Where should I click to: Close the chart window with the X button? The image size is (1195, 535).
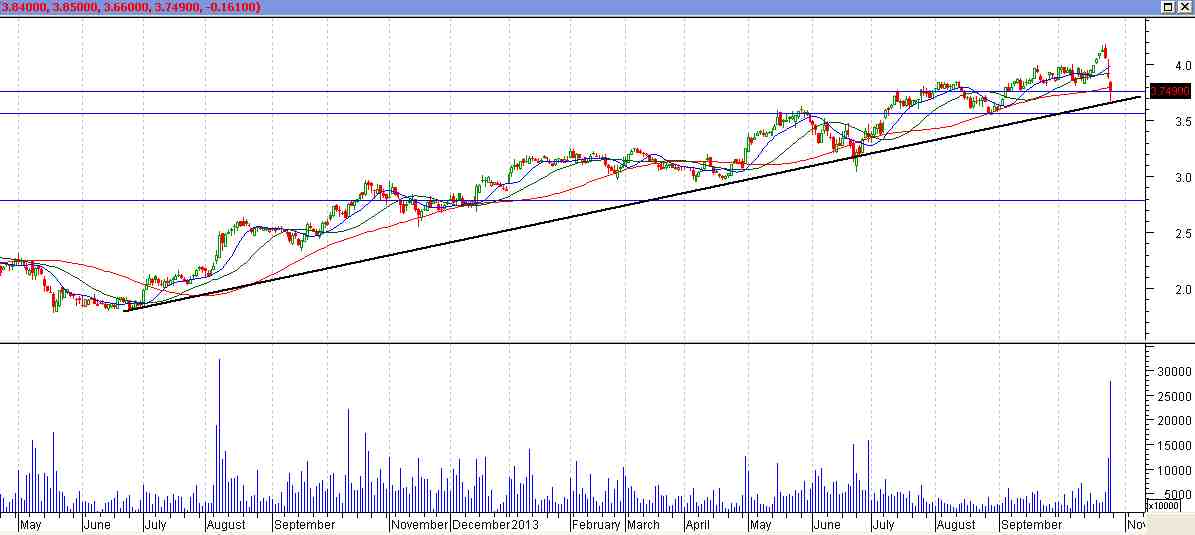(1184, 7)
